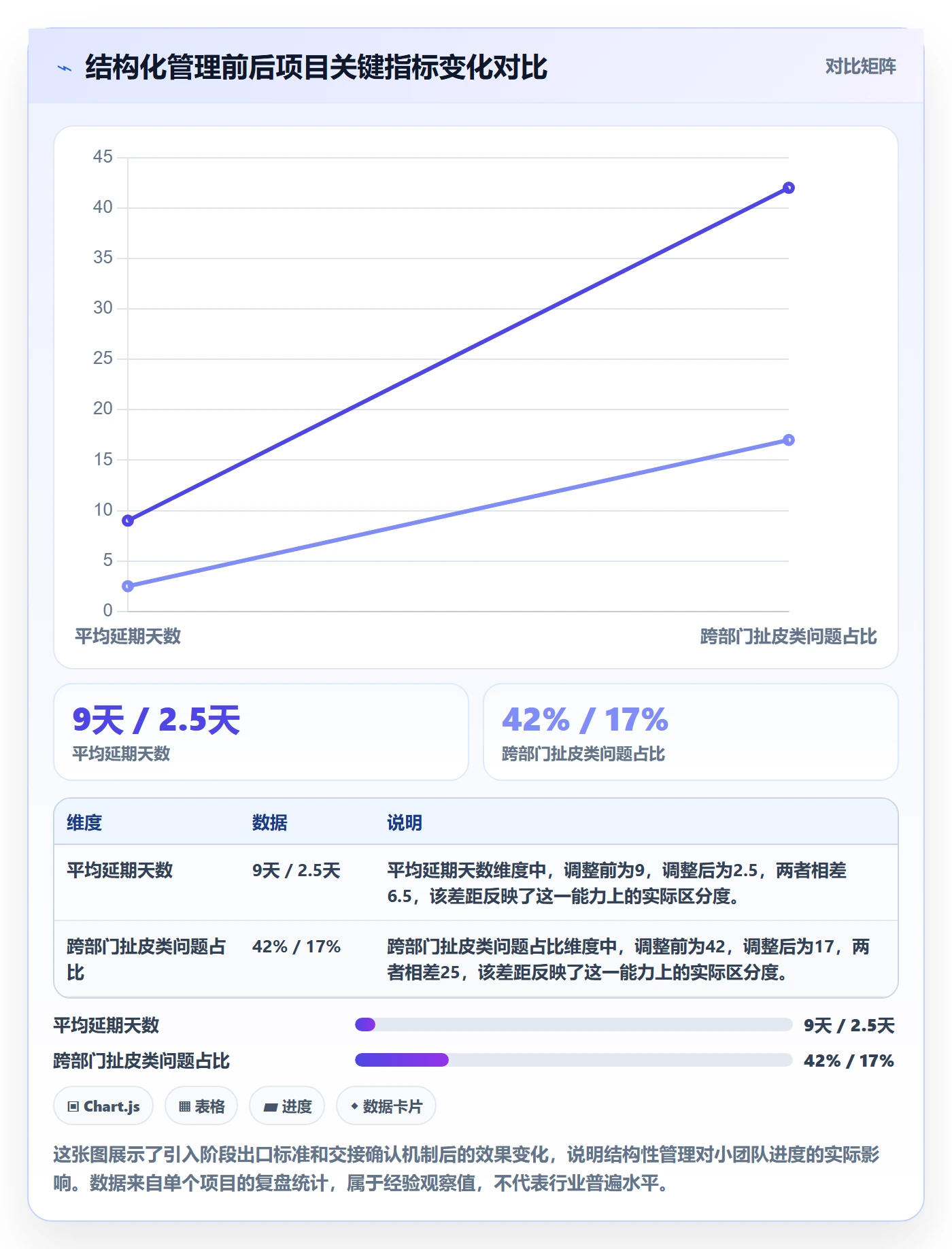This screenshot has height=1249, width=952.
Task: Click the 42 data point on dark line
Action: coord(789,188)
